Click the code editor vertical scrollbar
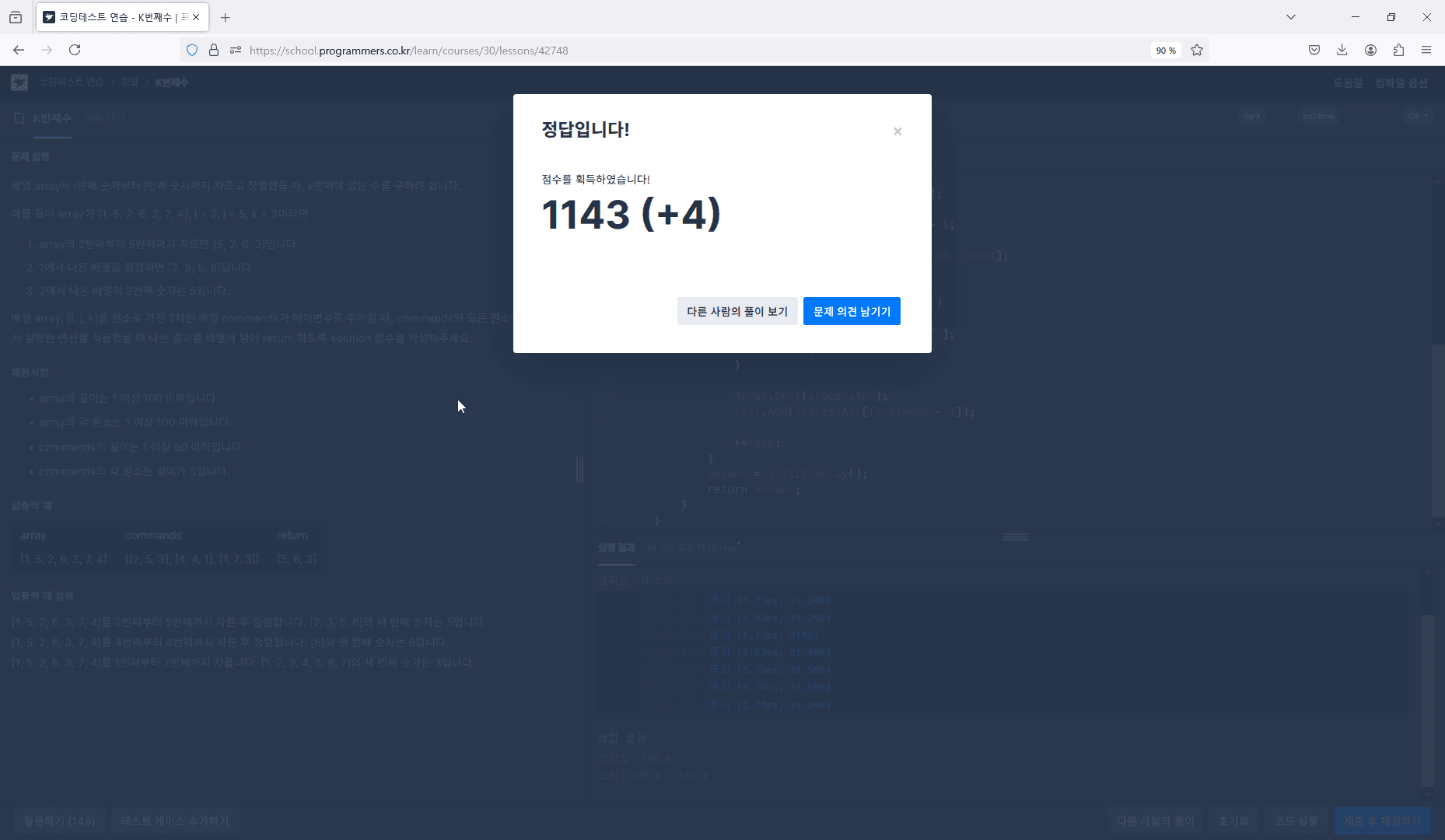 (1437, 430)
